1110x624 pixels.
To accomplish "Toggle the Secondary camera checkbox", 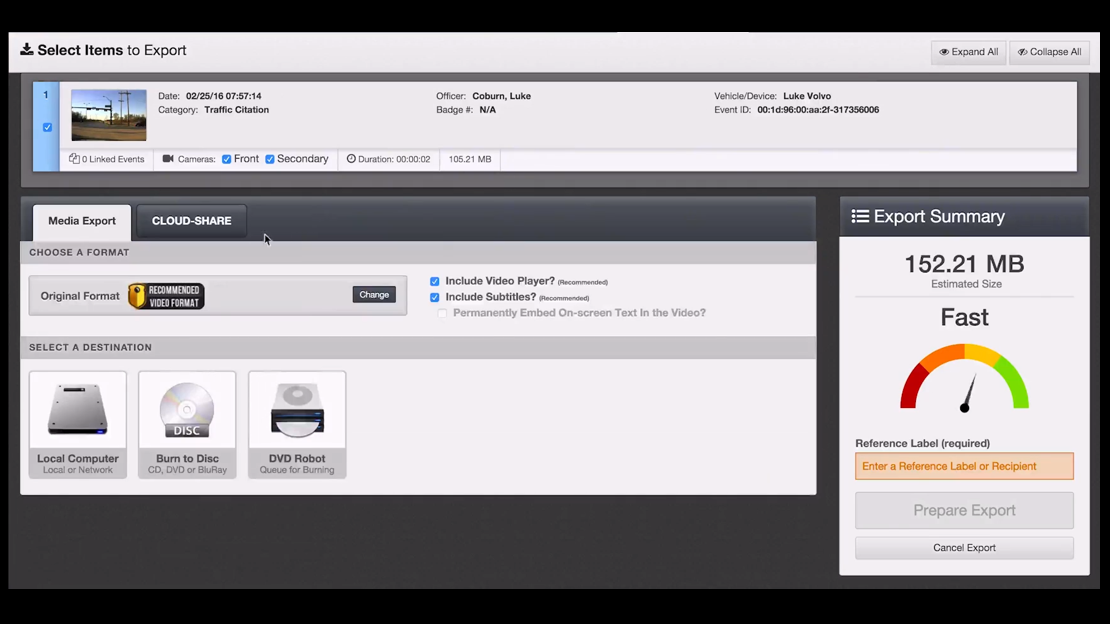I will [x=270, y=159].
